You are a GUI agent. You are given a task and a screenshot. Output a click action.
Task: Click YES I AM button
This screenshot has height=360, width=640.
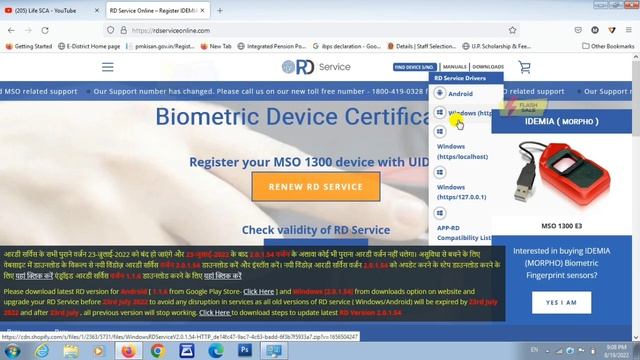[561, 302]
